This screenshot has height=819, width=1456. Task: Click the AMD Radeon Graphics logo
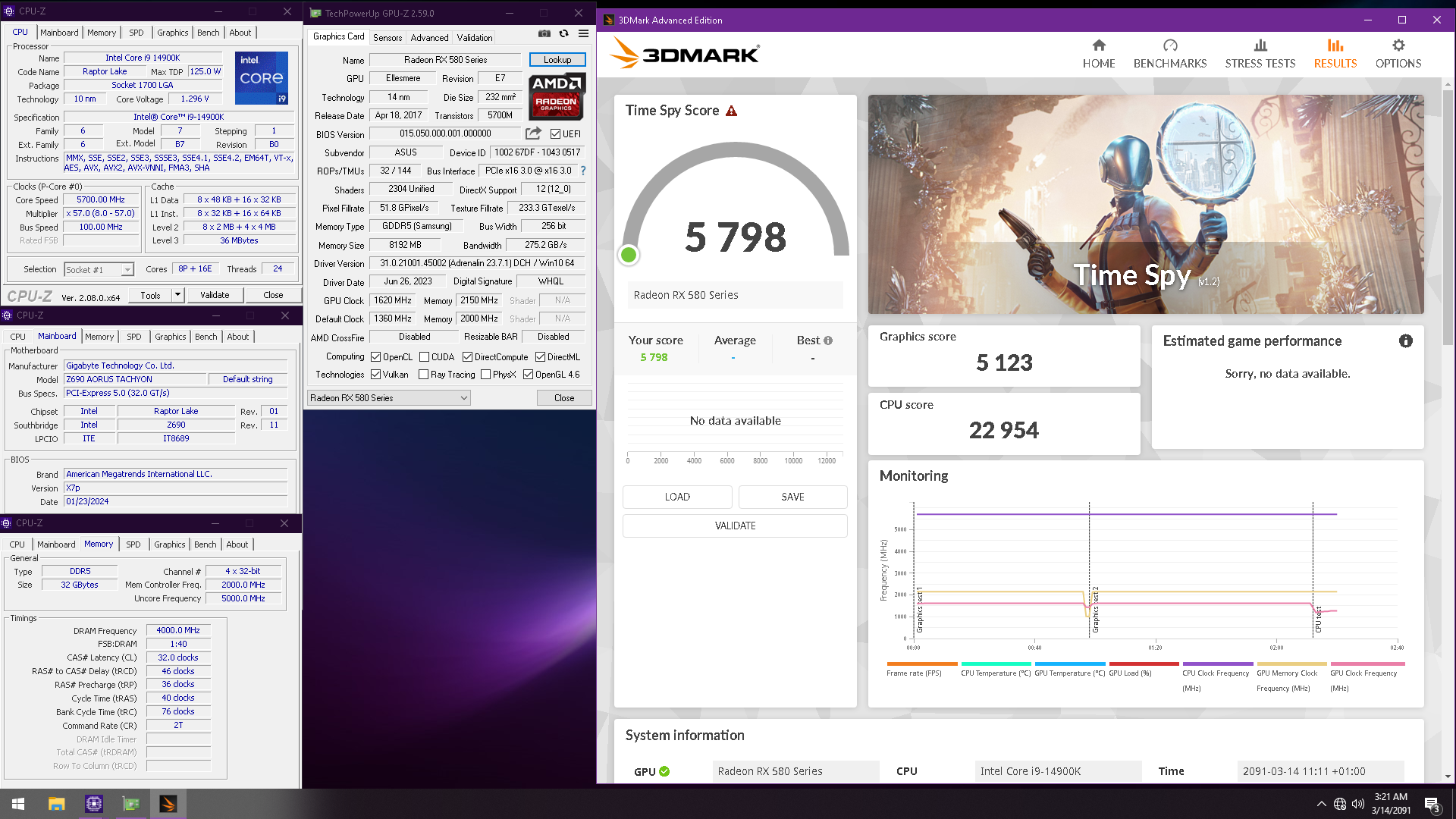[556, 96]
